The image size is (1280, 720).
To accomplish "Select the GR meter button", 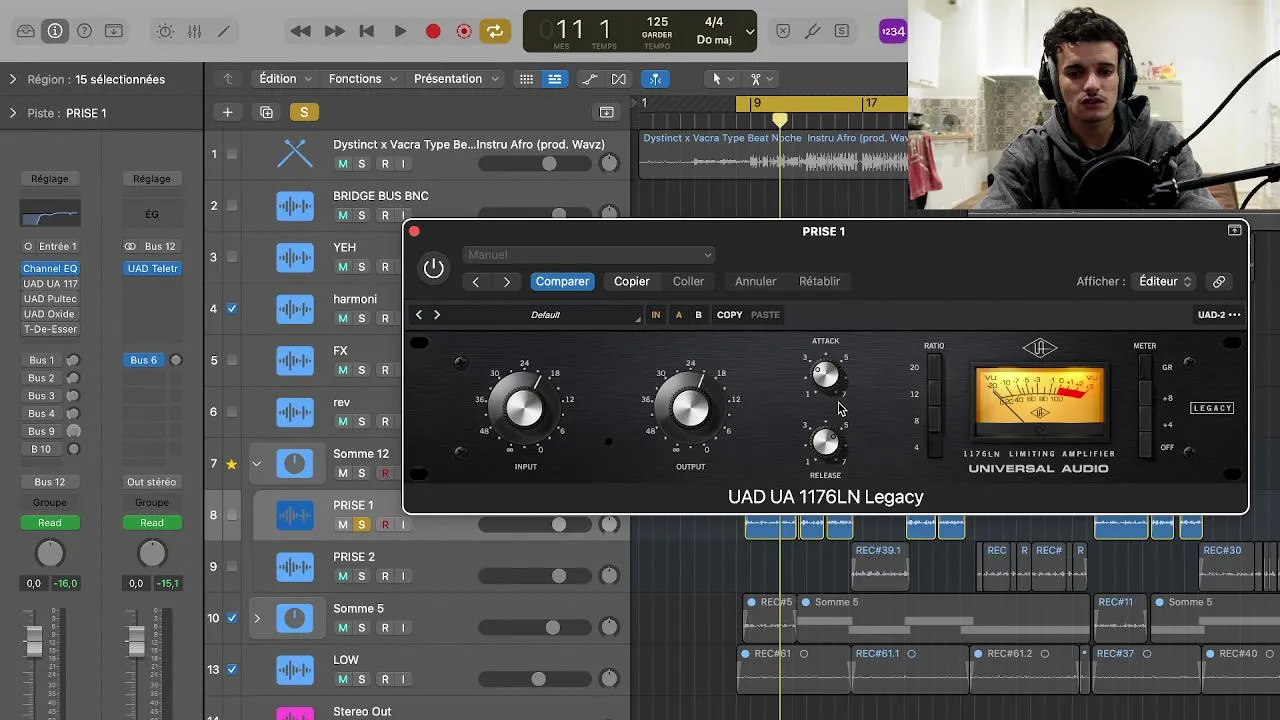I will (1145, 368).
